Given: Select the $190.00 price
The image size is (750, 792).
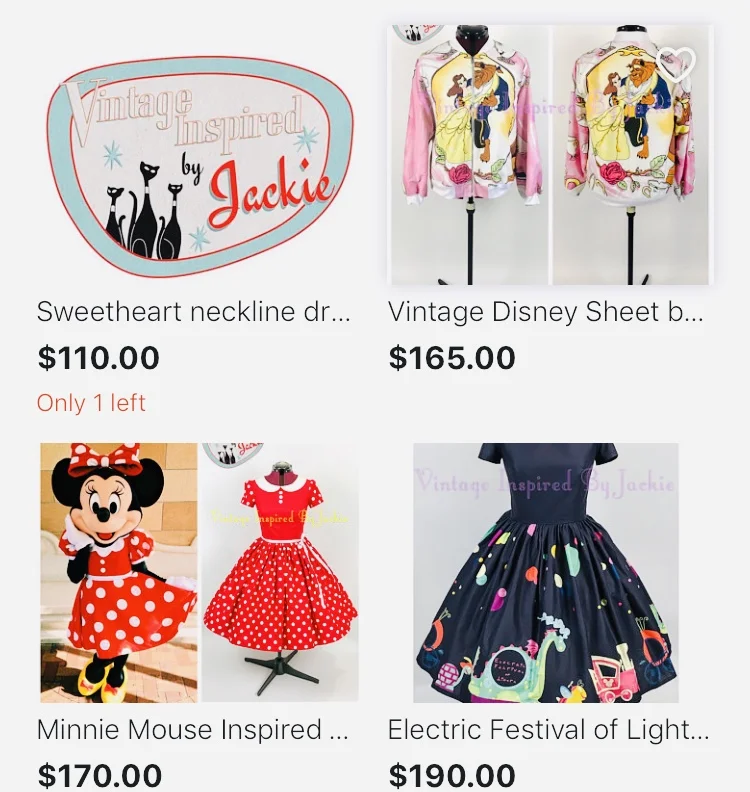Looking at the screenshot, I should (452, 775).
